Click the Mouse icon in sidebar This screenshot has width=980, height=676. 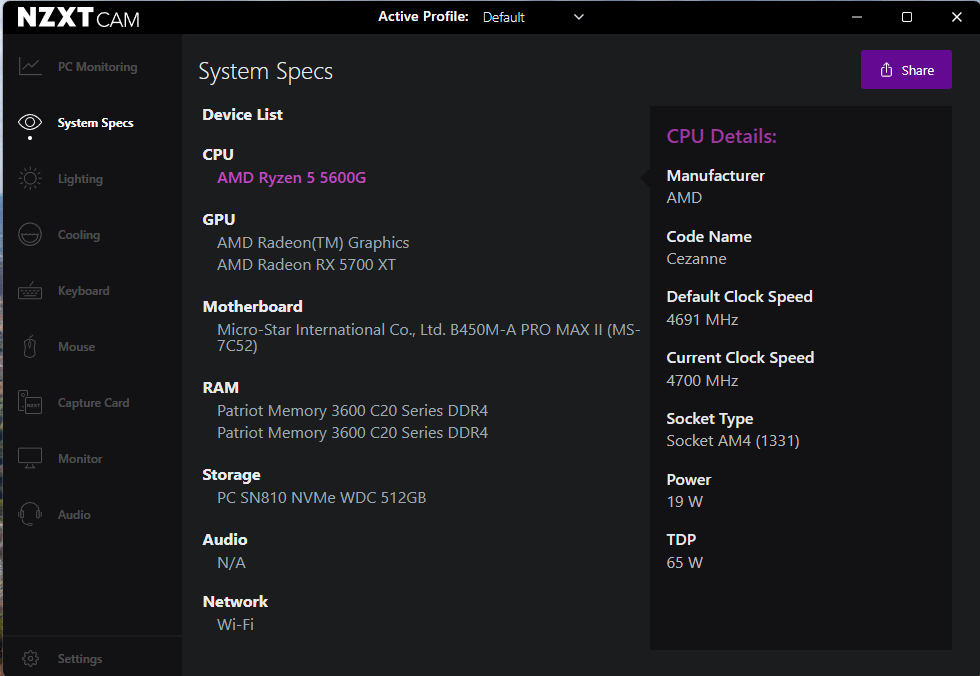(x=30, y=347)
